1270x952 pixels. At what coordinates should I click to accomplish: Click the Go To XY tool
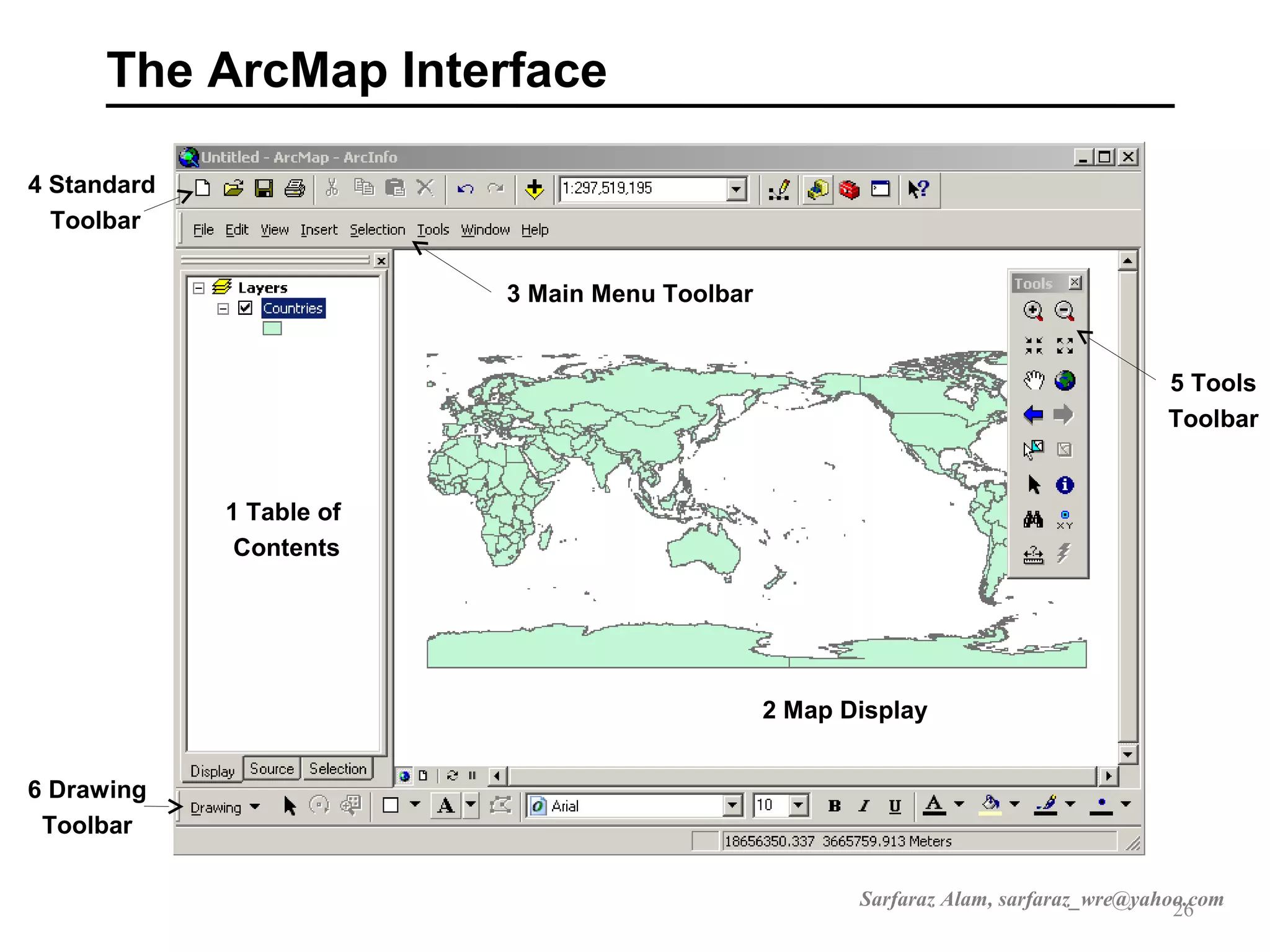1065,520
